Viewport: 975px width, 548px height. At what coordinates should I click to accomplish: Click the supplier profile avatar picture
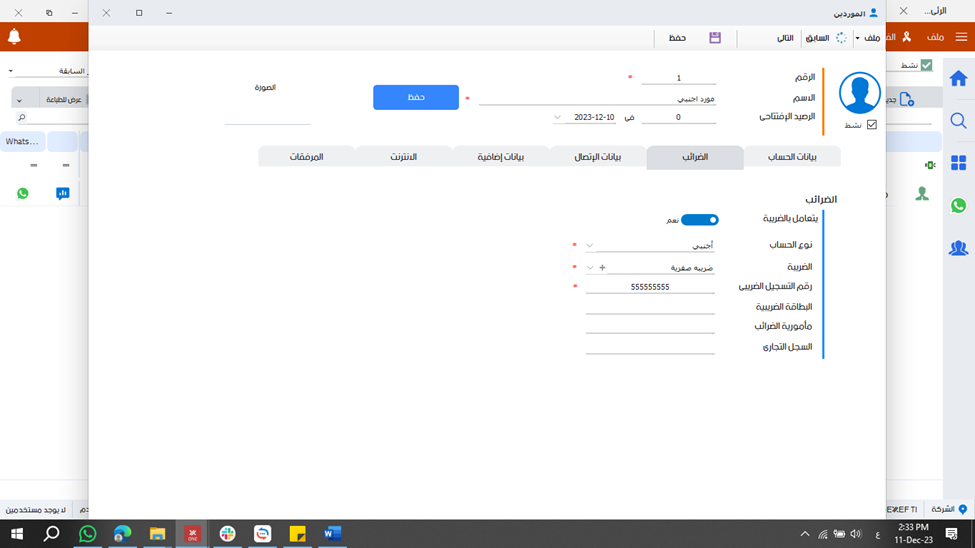859,93
